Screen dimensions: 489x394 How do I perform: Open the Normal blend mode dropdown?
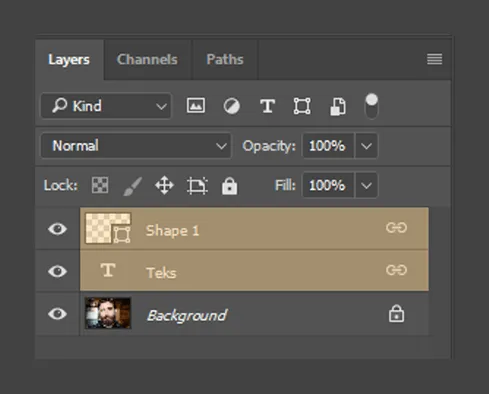pyautogui.click(x=136, y=146)
